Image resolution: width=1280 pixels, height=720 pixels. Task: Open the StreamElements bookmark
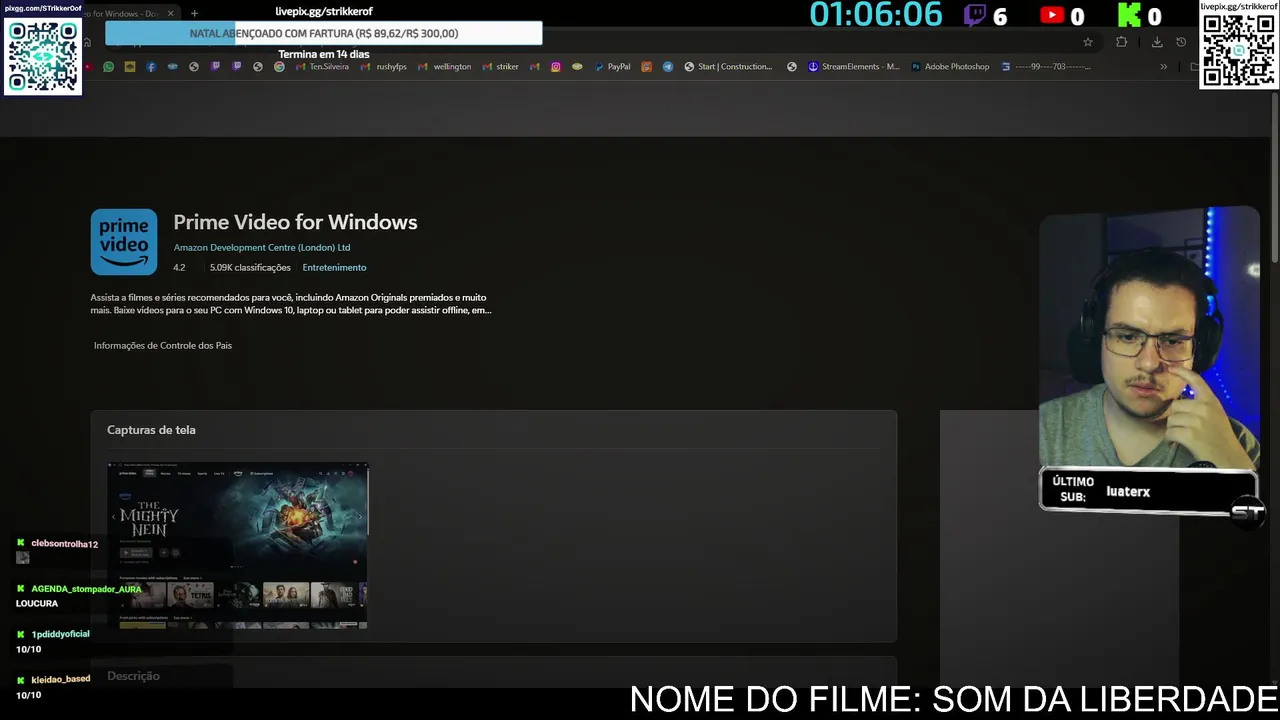click(x=853, y=67)
